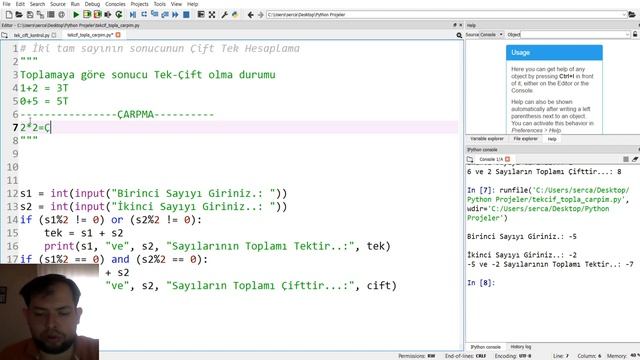This screenshot has width=640, height=360.
Task: Click the Print icon
Action: pos(51,15)
